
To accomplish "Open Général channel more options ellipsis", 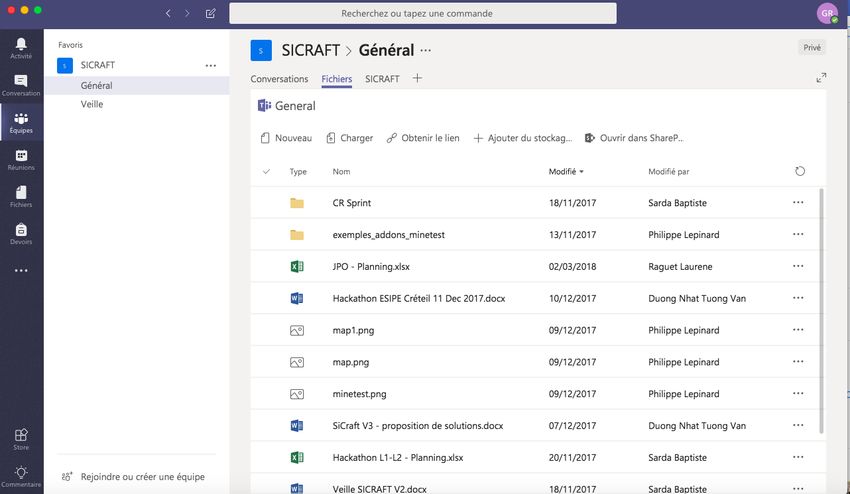I will 426,50.
